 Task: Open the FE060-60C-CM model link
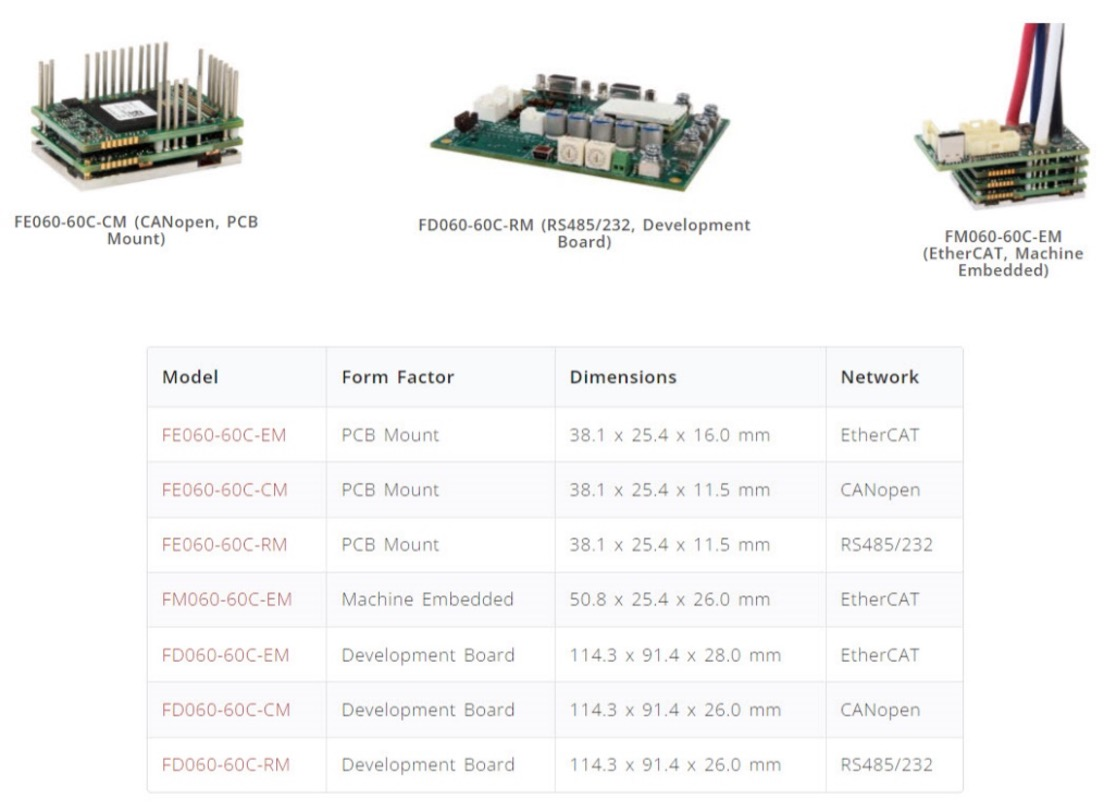(224, 490)
